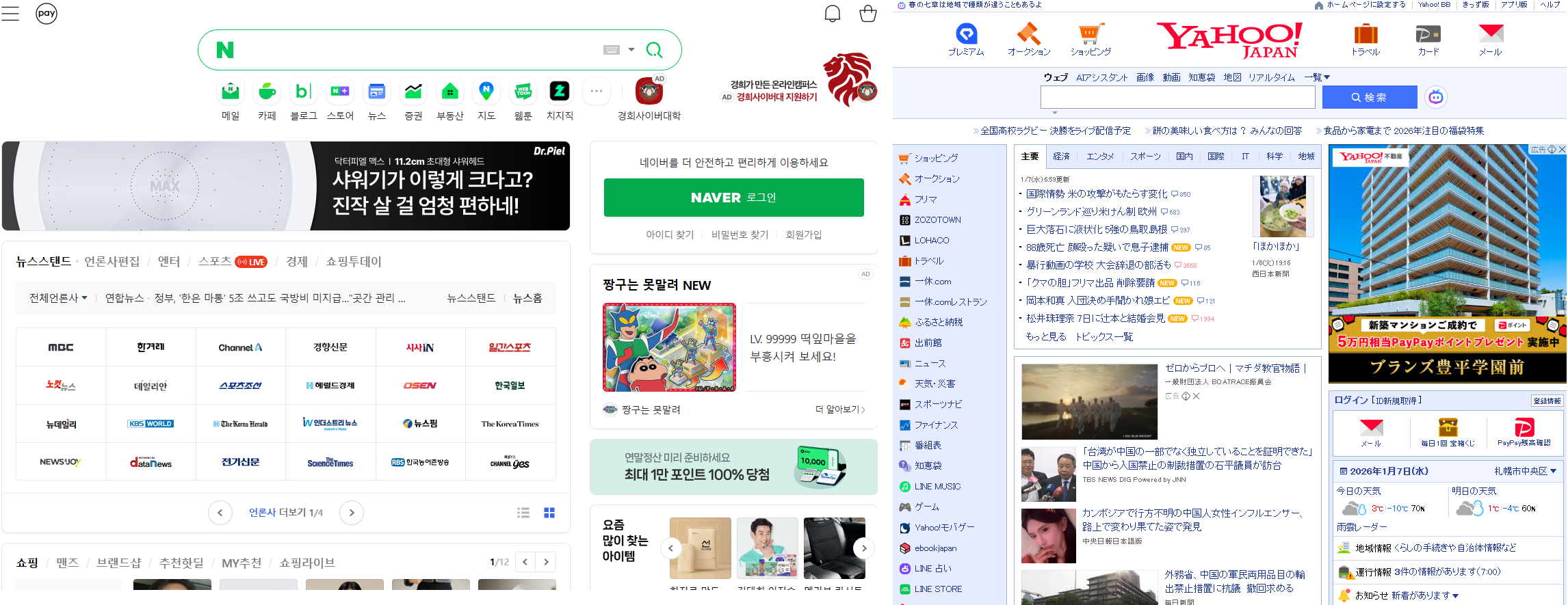This screenshot has height=605, width=1568.
Task: Show more Naver services ellipsis icon
Action: pyautogui.click(x=597, y=91)
